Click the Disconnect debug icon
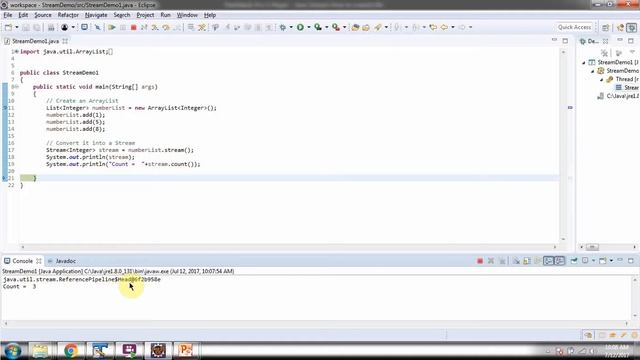The height and width of the screenshot is (360, 640). (x=144, y=27)
